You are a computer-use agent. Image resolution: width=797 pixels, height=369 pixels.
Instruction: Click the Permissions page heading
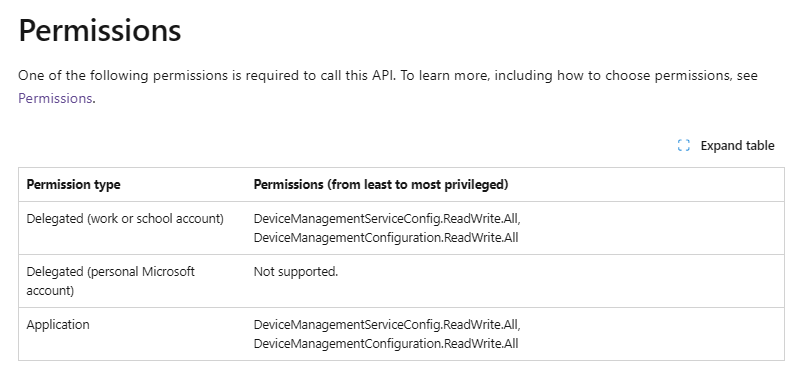pos(100,30)
